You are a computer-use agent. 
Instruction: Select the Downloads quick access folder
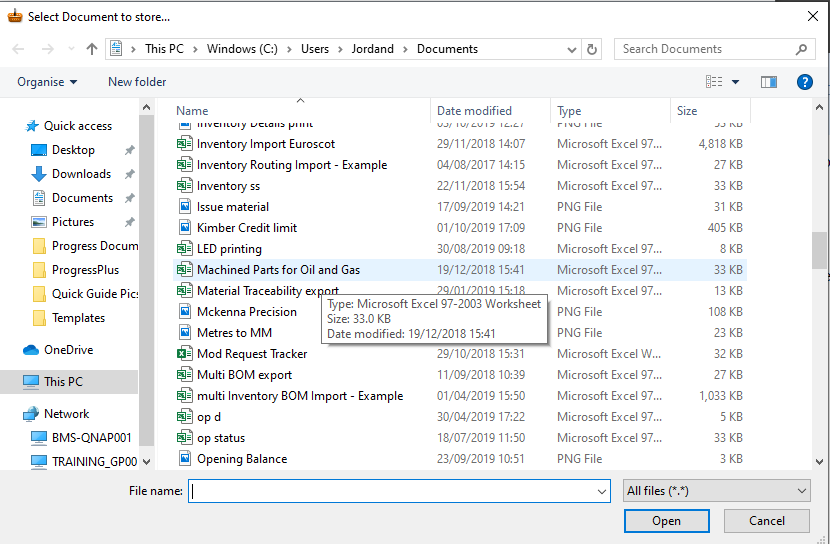tap(81, 174)
